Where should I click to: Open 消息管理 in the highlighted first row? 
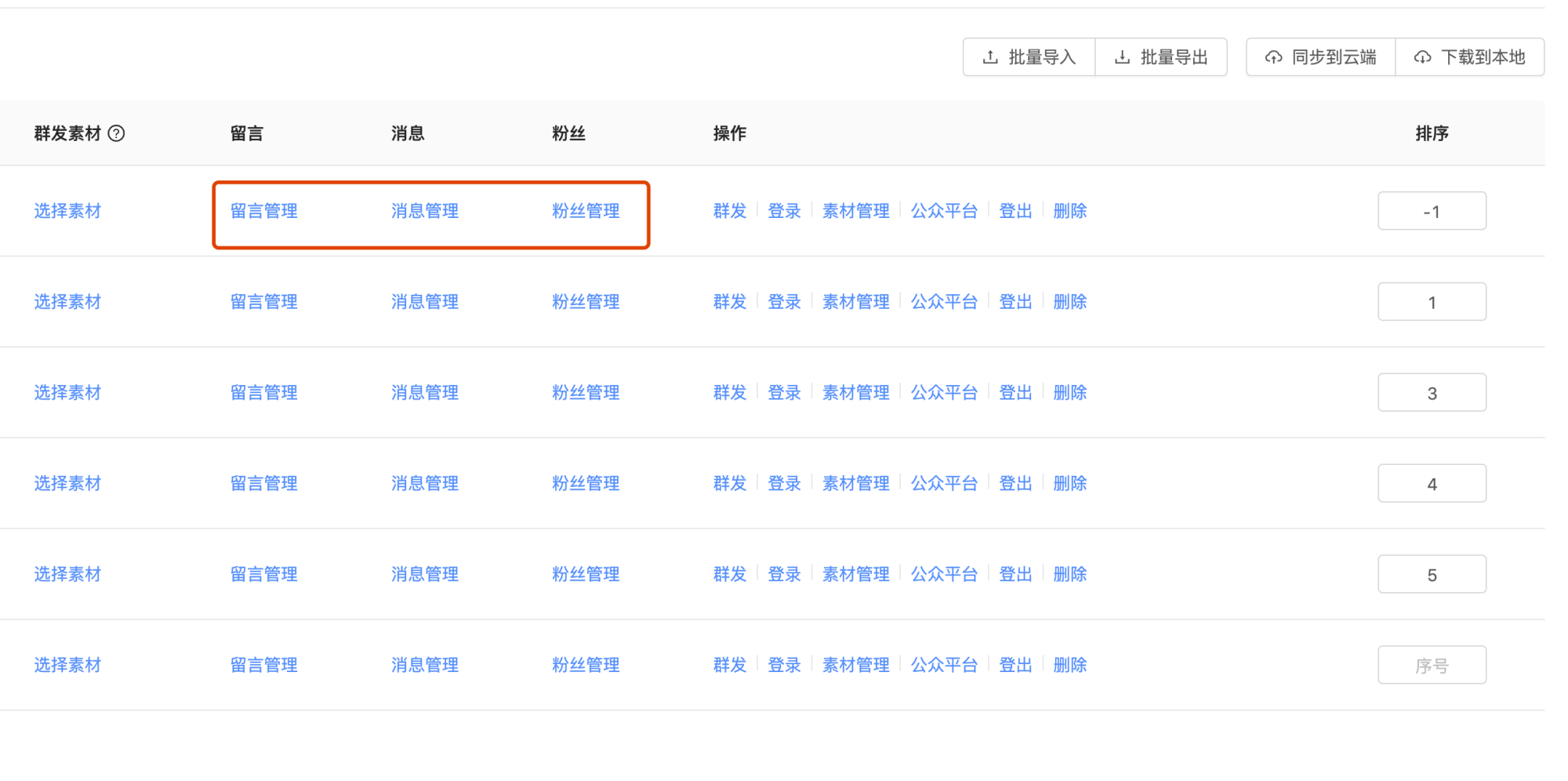(x=424, y=210)
